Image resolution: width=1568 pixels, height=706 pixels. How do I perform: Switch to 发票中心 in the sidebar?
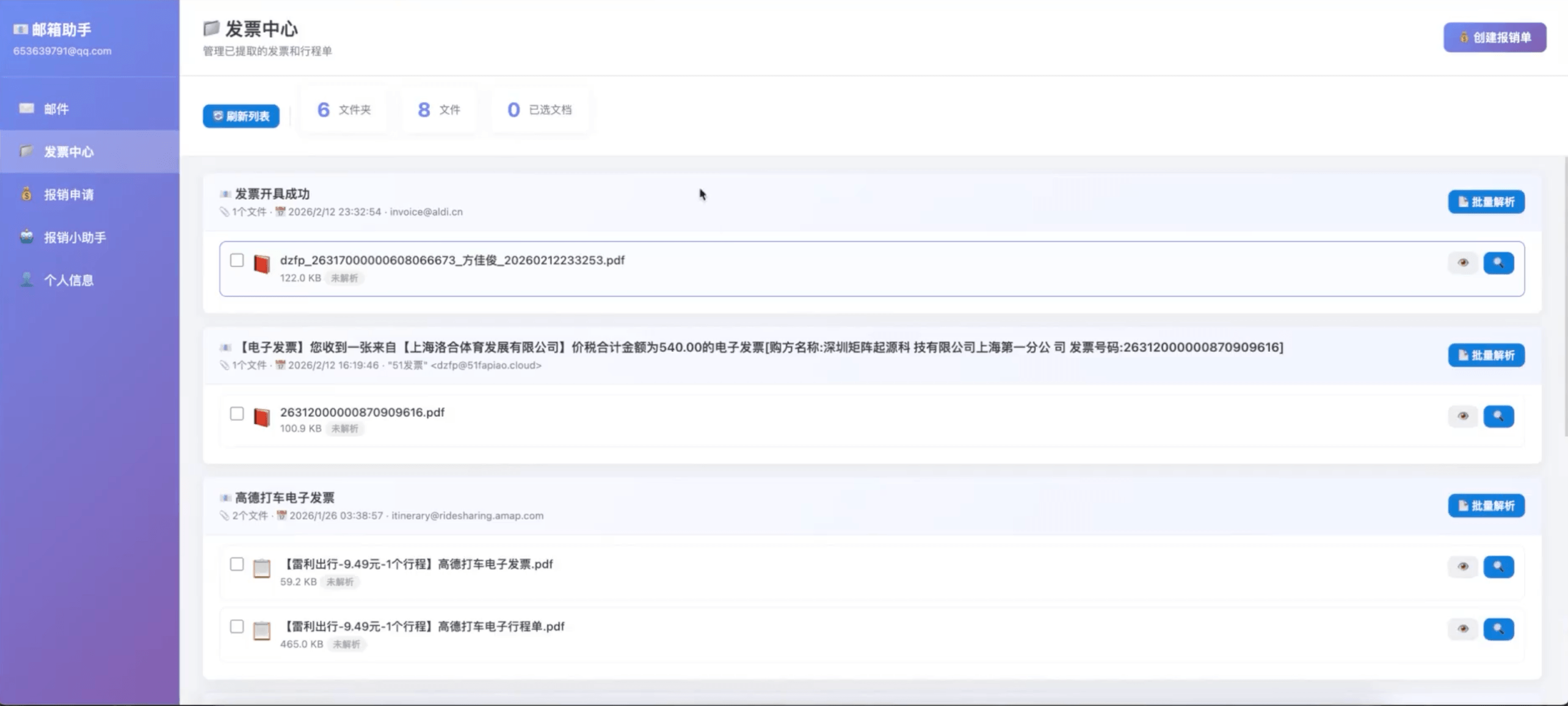[x=90, y=151]
